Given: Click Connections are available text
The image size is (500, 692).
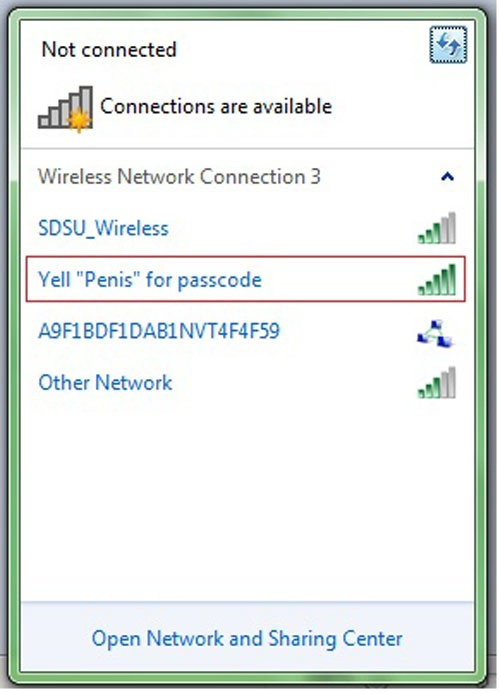Looking at the screenshot, I should [x=216, y=106].
